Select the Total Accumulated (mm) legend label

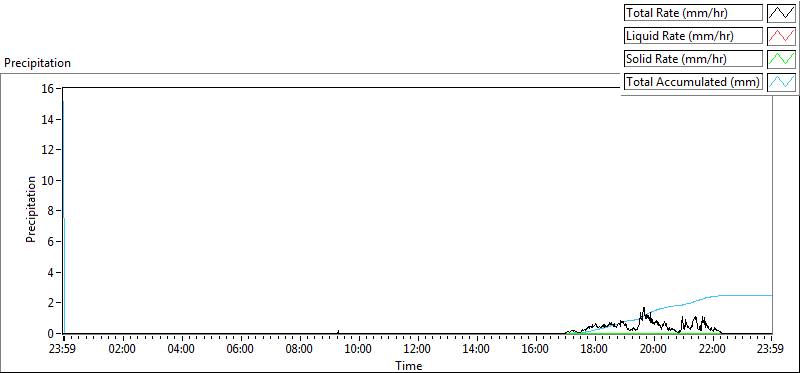tap(693, 82)
